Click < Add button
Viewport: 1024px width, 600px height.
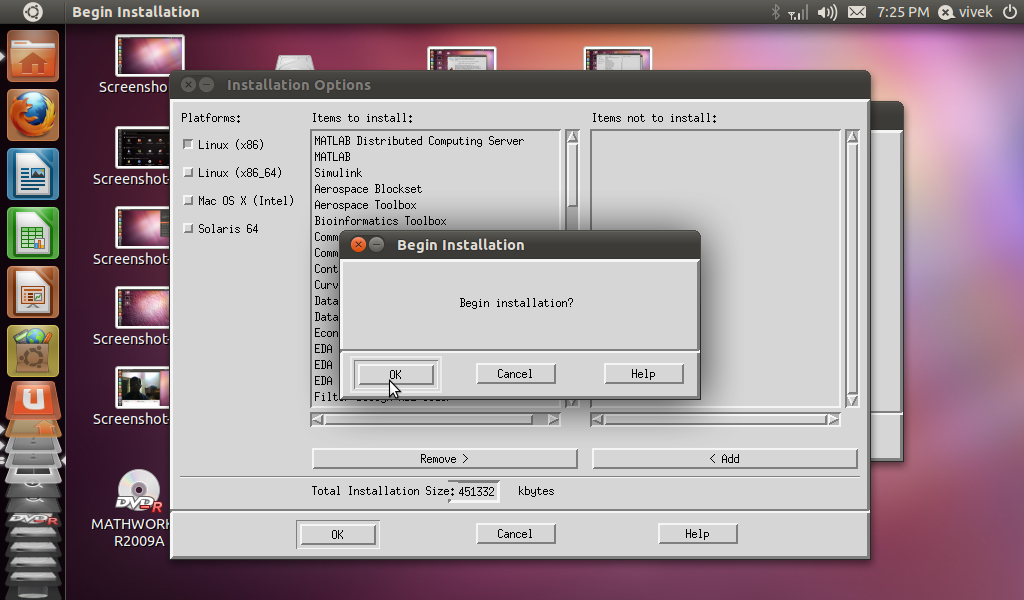coord(724,458)
